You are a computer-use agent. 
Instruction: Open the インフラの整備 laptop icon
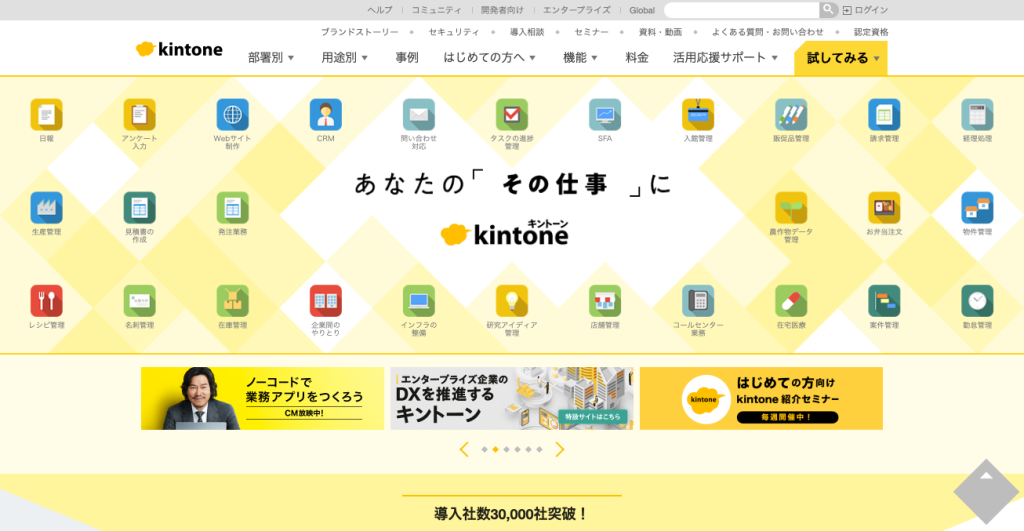coord(419,301)
